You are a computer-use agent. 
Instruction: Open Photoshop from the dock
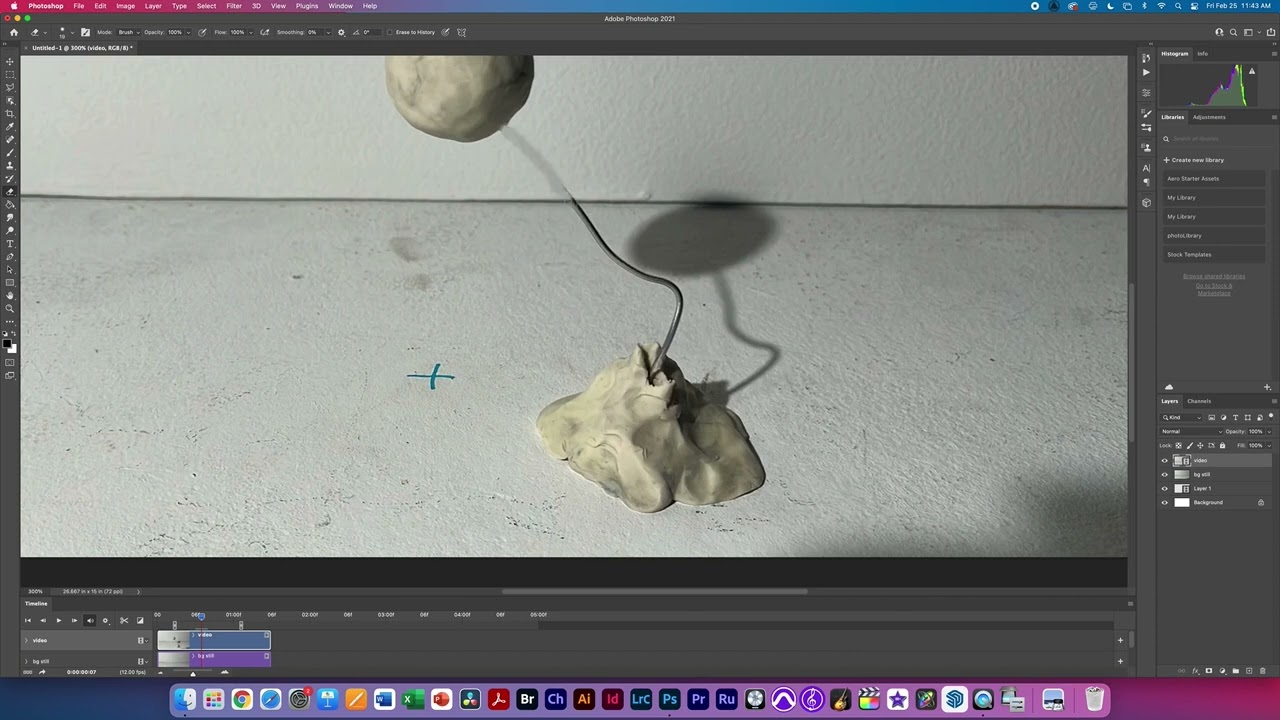pos(669,699)
